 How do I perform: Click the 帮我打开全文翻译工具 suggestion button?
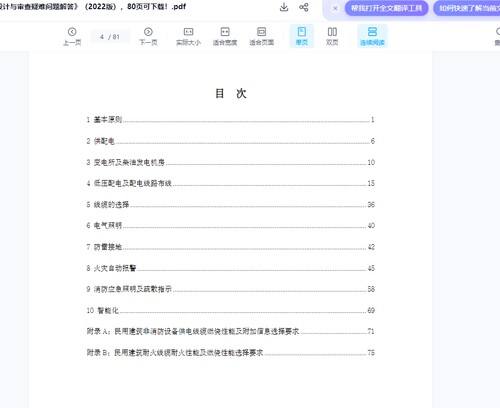(386, 8)
